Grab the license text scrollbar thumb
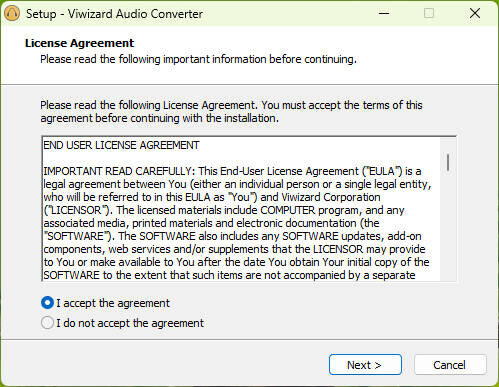This screenshot has height=387, width=499. tap(448, 163)
